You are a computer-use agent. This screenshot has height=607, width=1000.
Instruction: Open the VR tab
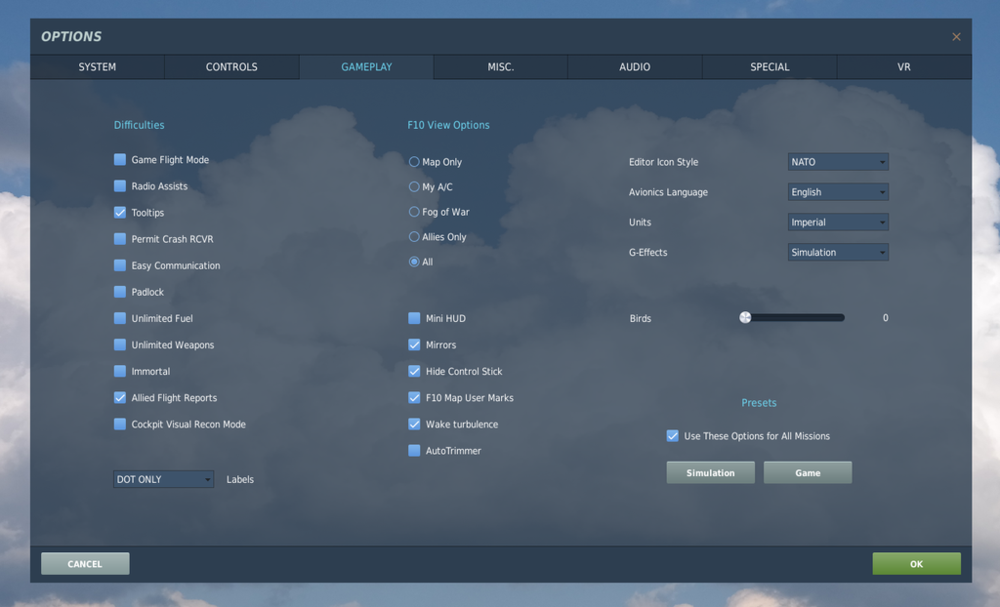pos(904,67)
